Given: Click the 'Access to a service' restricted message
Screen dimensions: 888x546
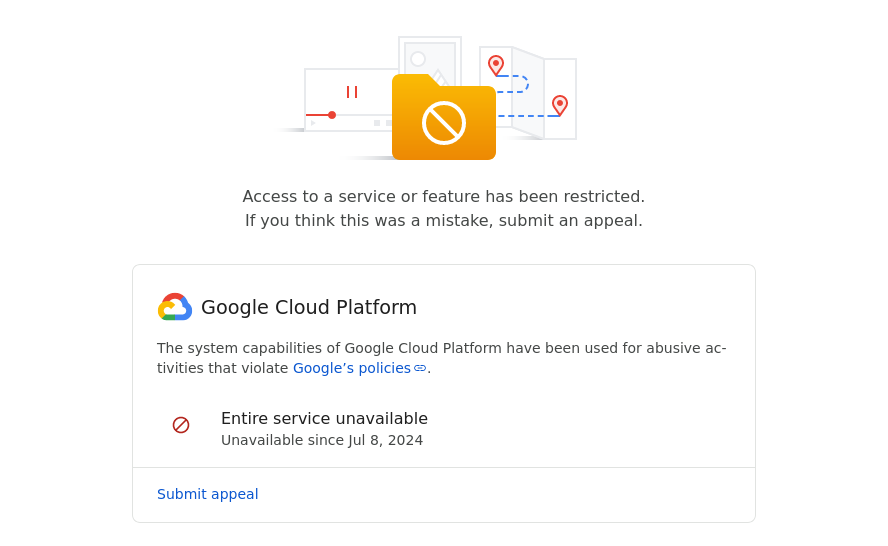Looking at the screenshot, I should [444, 196].
